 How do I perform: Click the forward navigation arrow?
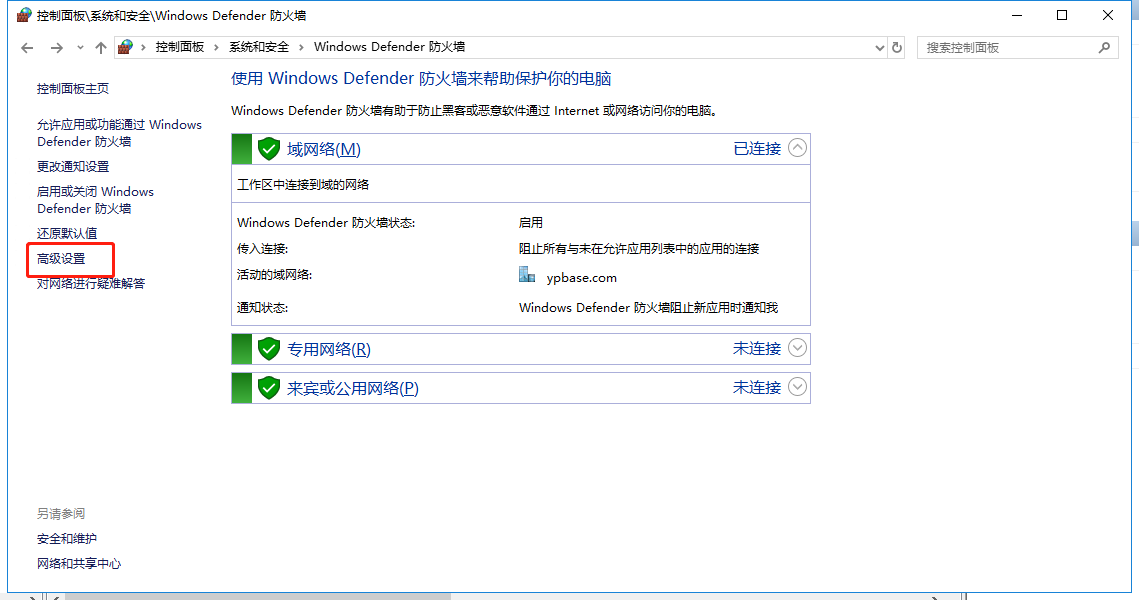[56, 48]
